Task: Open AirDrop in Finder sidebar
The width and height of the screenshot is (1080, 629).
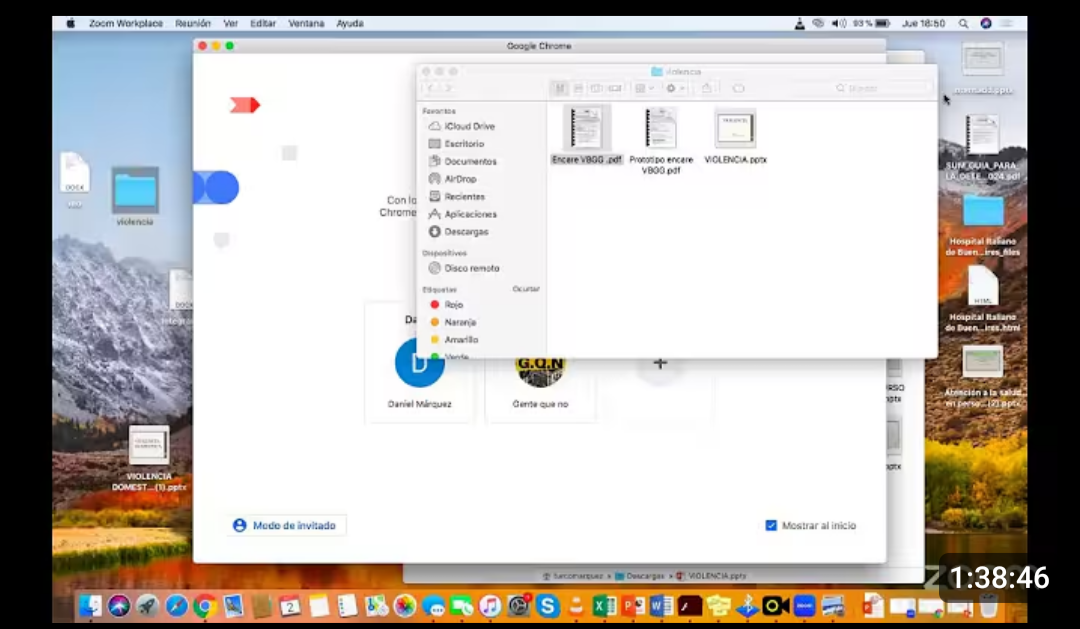Action: 460,179
